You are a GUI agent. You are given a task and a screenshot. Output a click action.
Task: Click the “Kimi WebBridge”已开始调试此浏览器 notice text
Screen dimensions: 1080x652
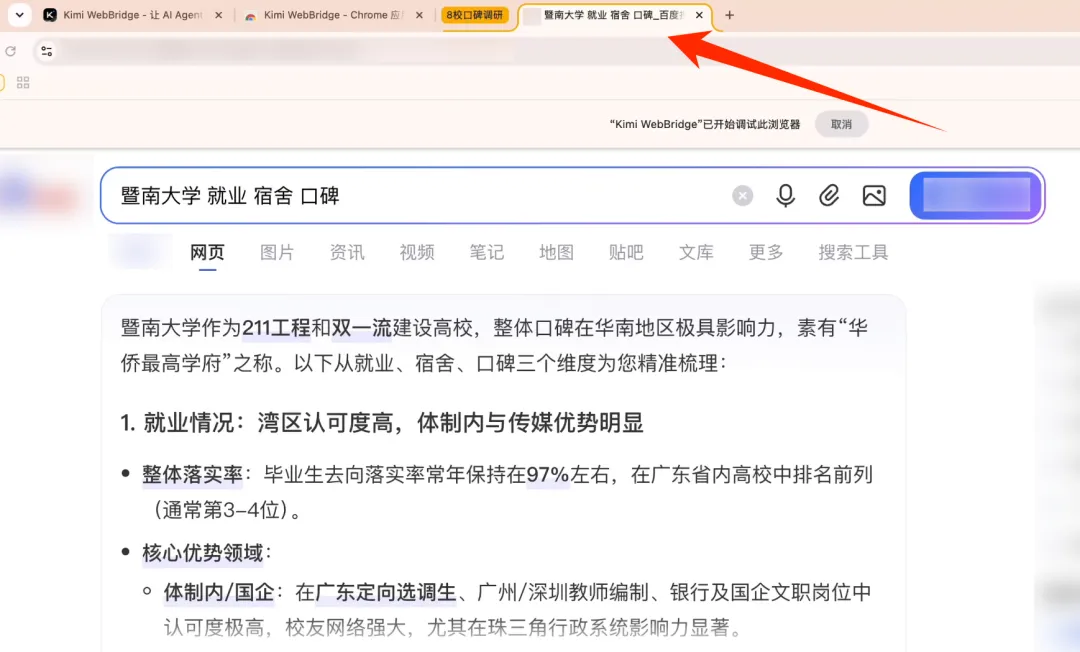pos(705,124)
